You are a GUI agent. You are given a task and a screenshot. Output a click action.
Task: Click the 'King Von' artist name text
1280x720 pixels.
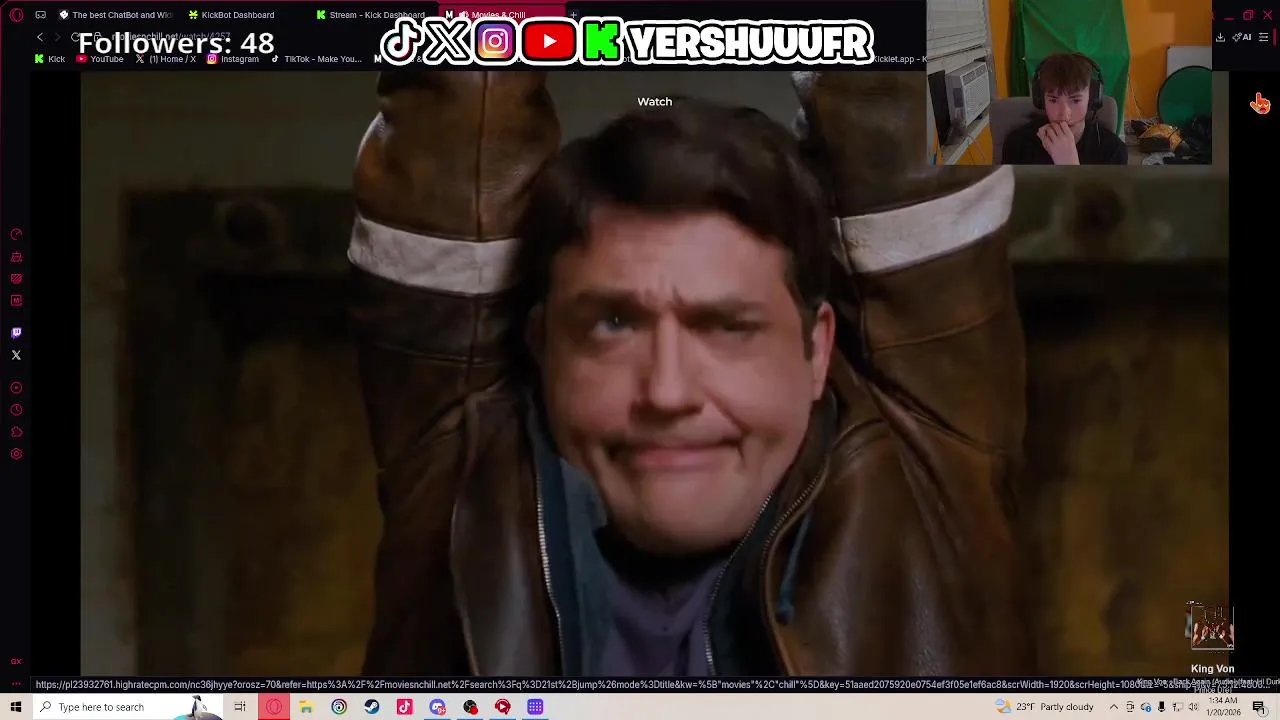coord(1212,669)
